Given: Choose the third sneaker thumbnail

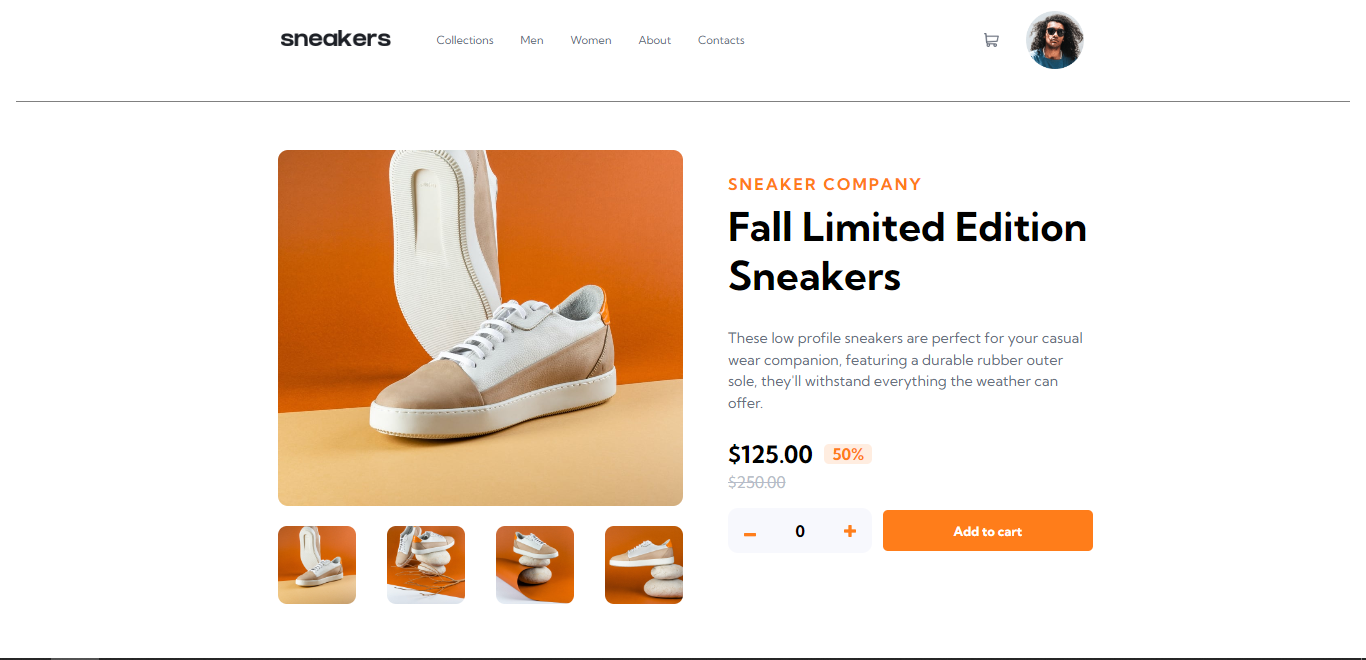Looking at the screenshot, I should 535,565.
